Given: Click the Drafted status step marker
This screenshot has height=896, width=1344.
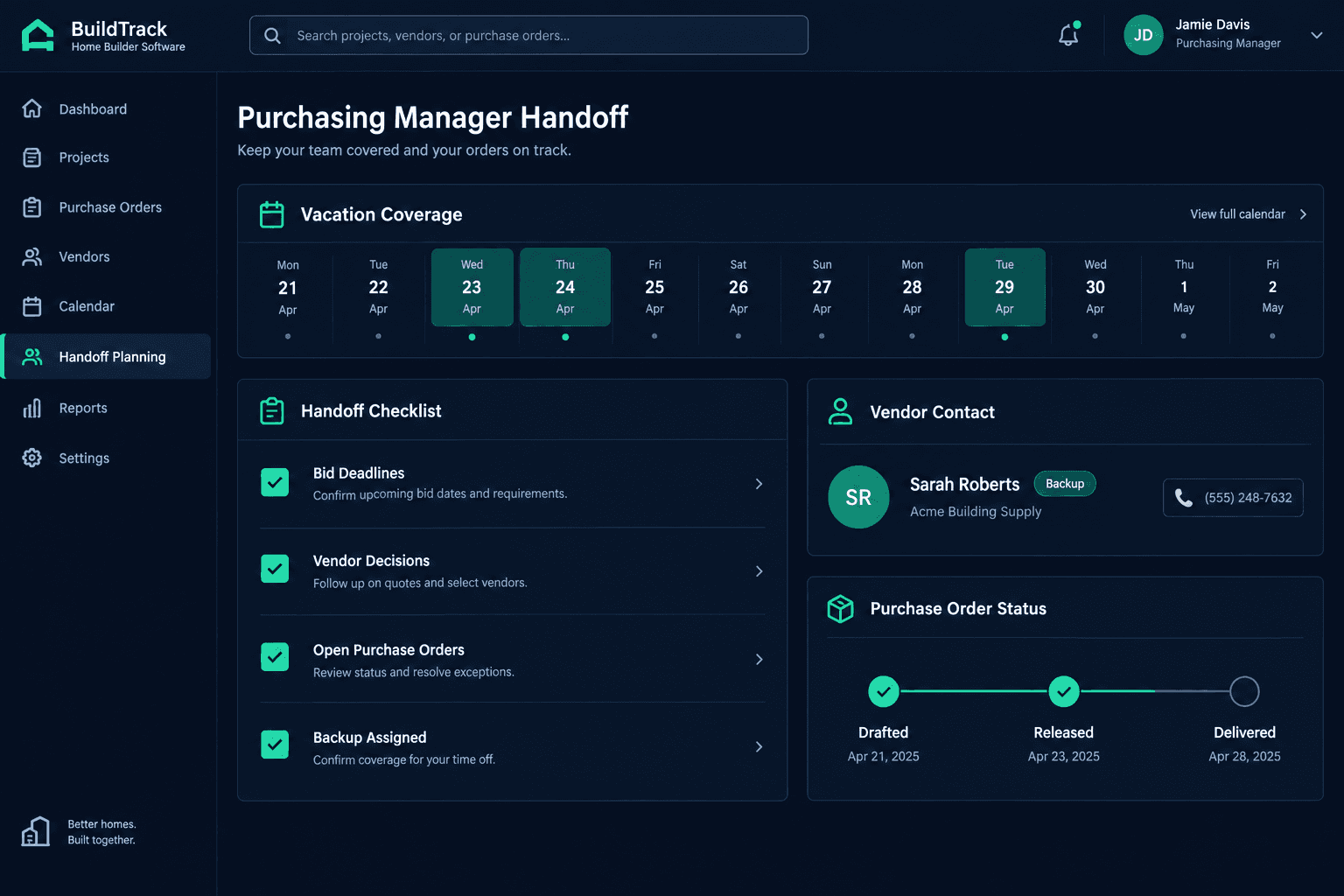Looking at the screenshot, I should 884,691.
